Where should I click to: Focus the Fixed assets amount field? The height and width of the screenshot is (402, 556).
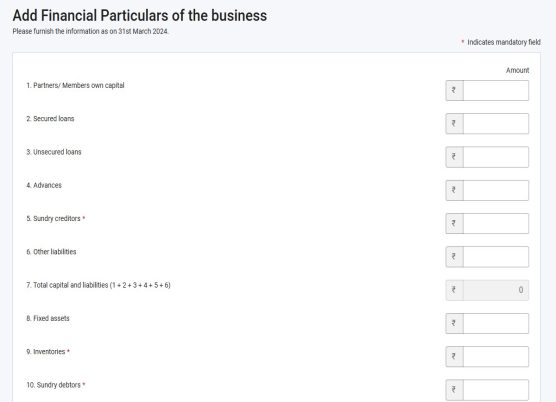click(x=496, y=323)
